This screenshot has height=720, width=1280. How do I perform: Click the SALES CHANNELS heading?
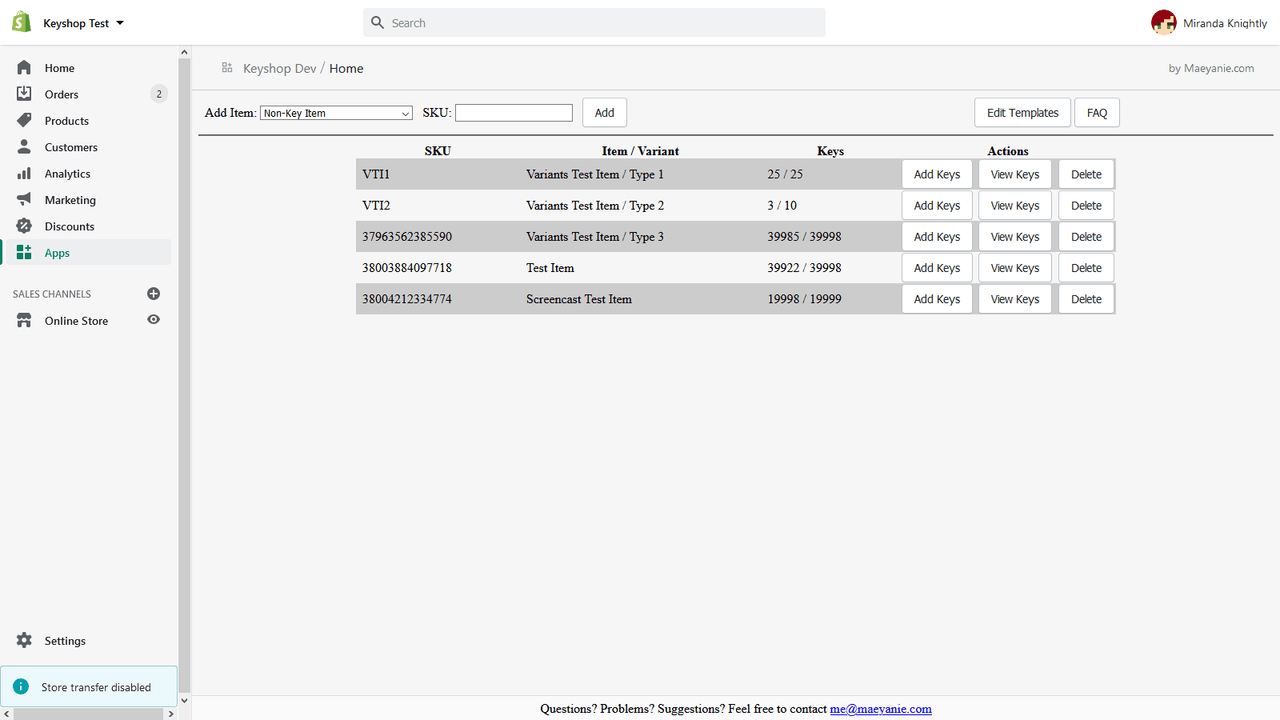tap(52, 294)
